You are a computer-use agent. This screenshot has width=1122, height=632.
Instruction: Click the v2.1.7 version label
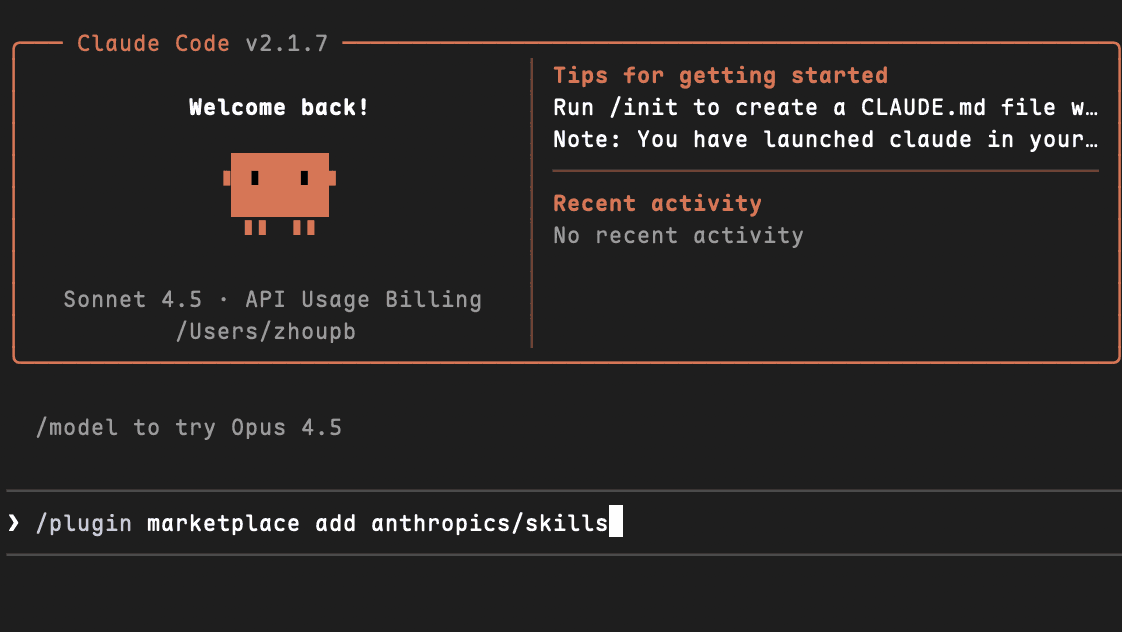point(286,44)
